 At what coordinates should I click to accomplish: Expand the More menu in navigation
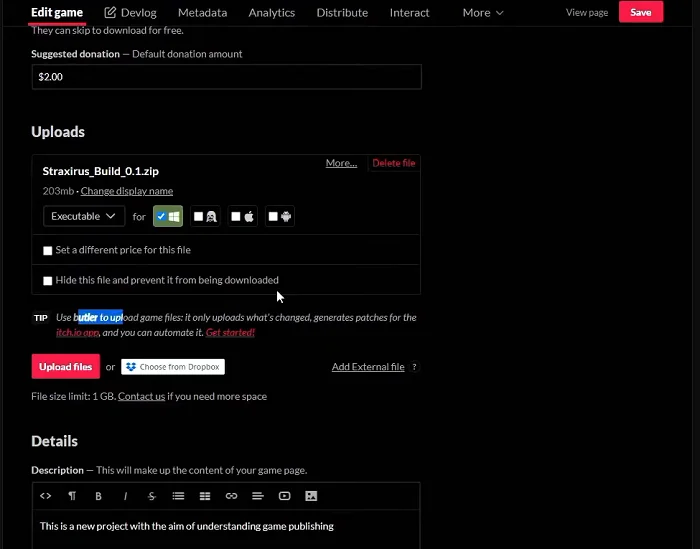483,12
